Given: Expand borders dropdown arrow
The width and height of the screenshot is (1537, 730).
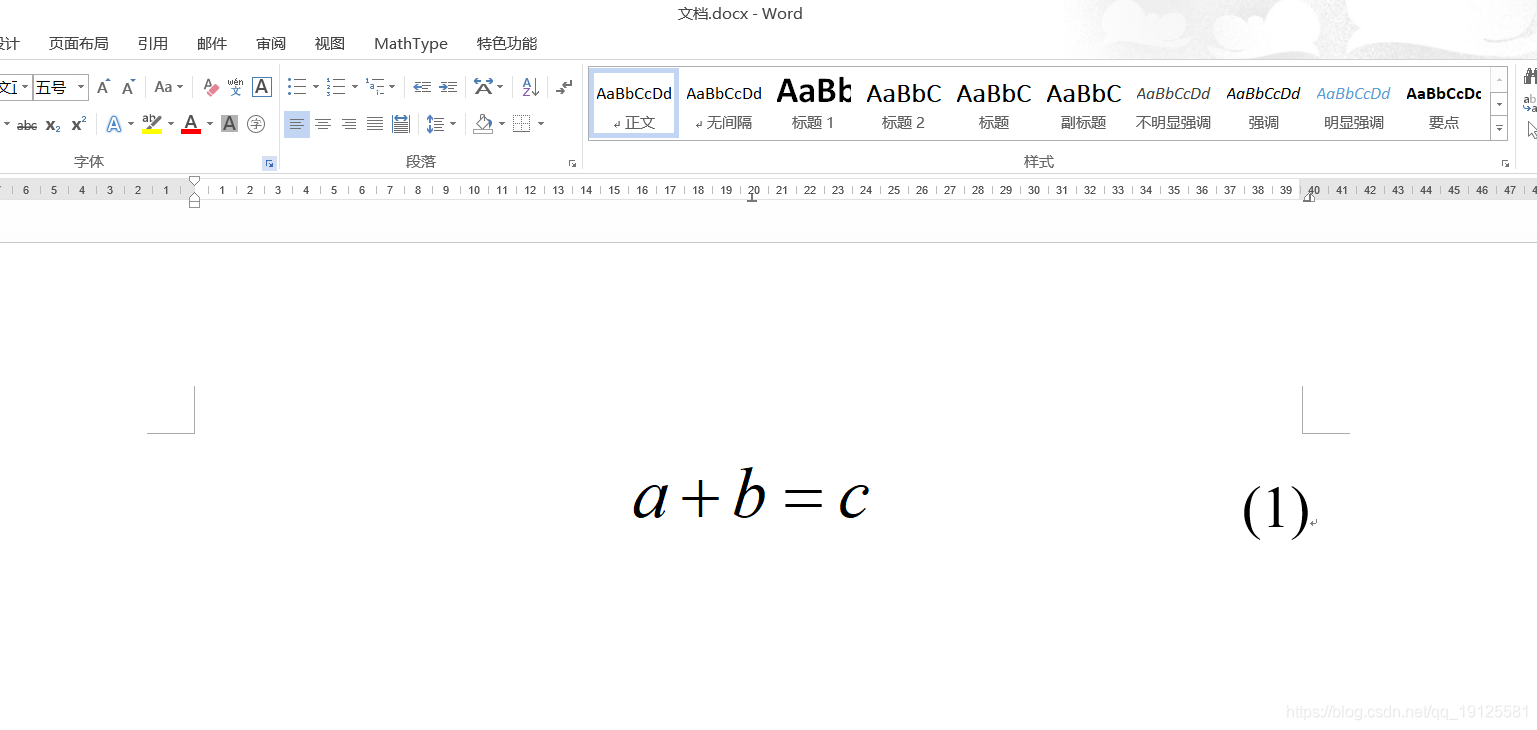Looking at the screenshot, I should [x=541, y=124].
